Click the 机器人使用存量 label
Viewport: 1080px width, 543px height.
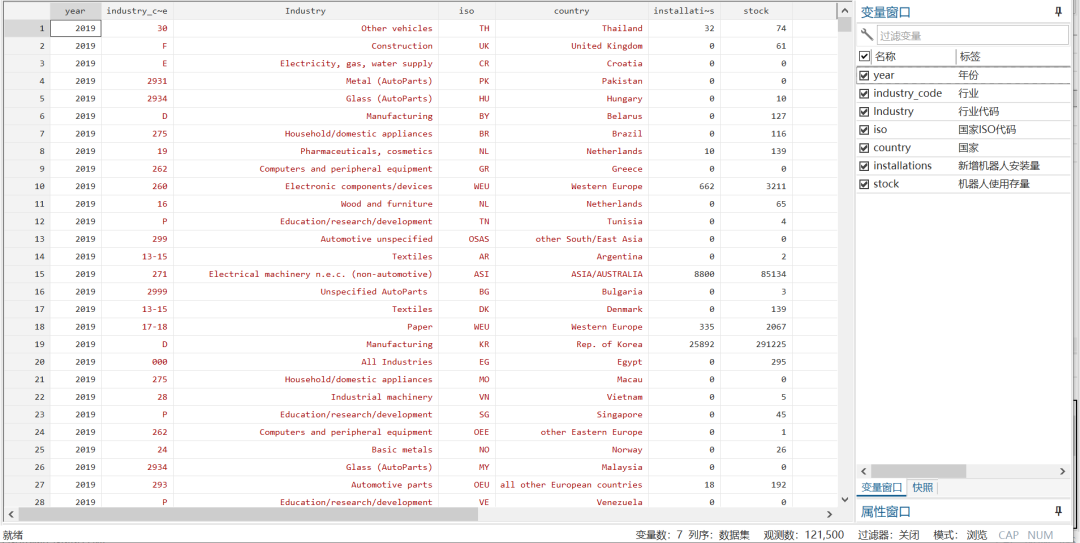[994, 184]
